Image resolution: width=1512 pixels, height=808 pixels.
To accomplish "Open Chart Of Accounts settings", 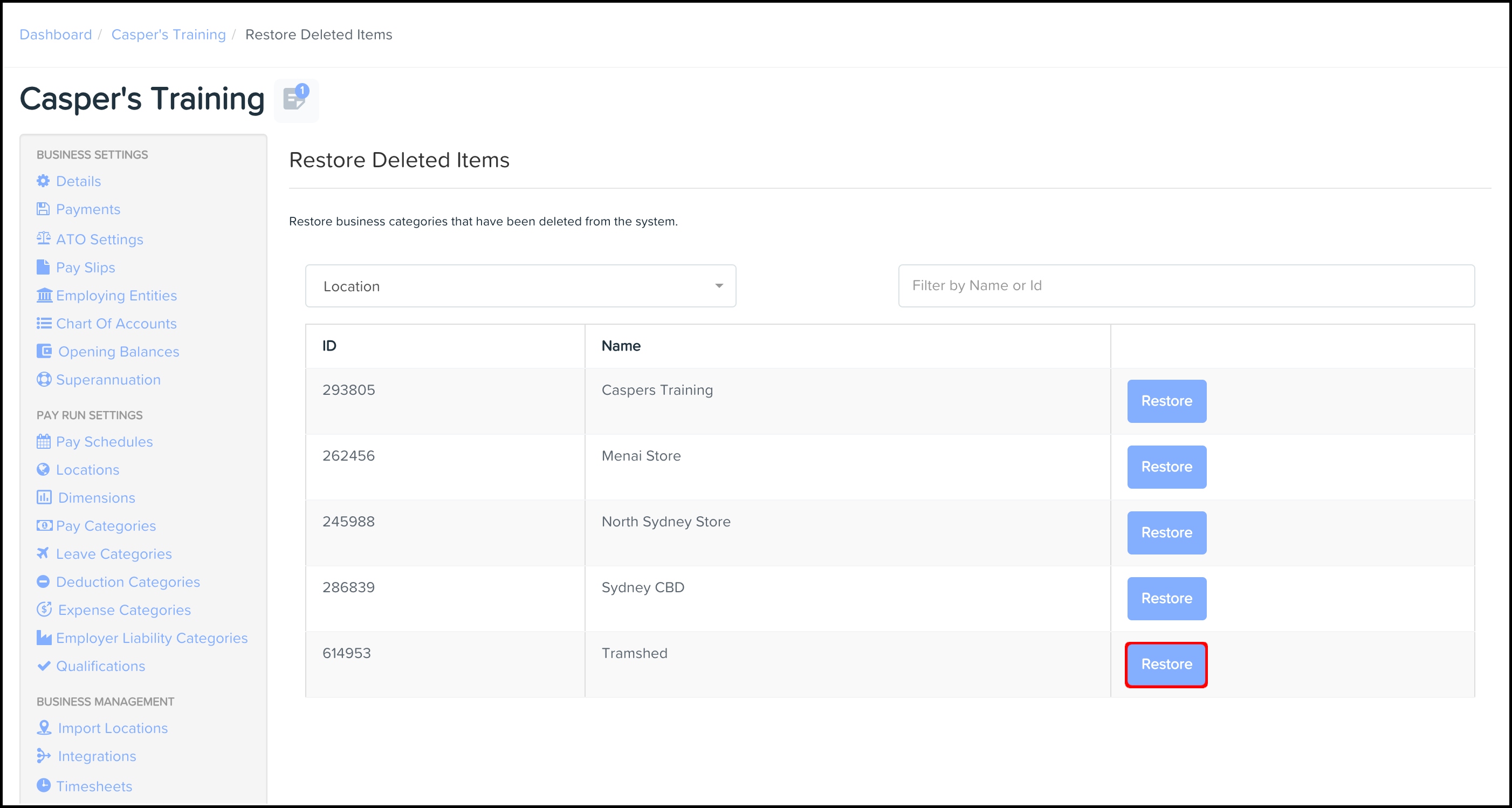I will pyautogui.click(x=115, y=324).
